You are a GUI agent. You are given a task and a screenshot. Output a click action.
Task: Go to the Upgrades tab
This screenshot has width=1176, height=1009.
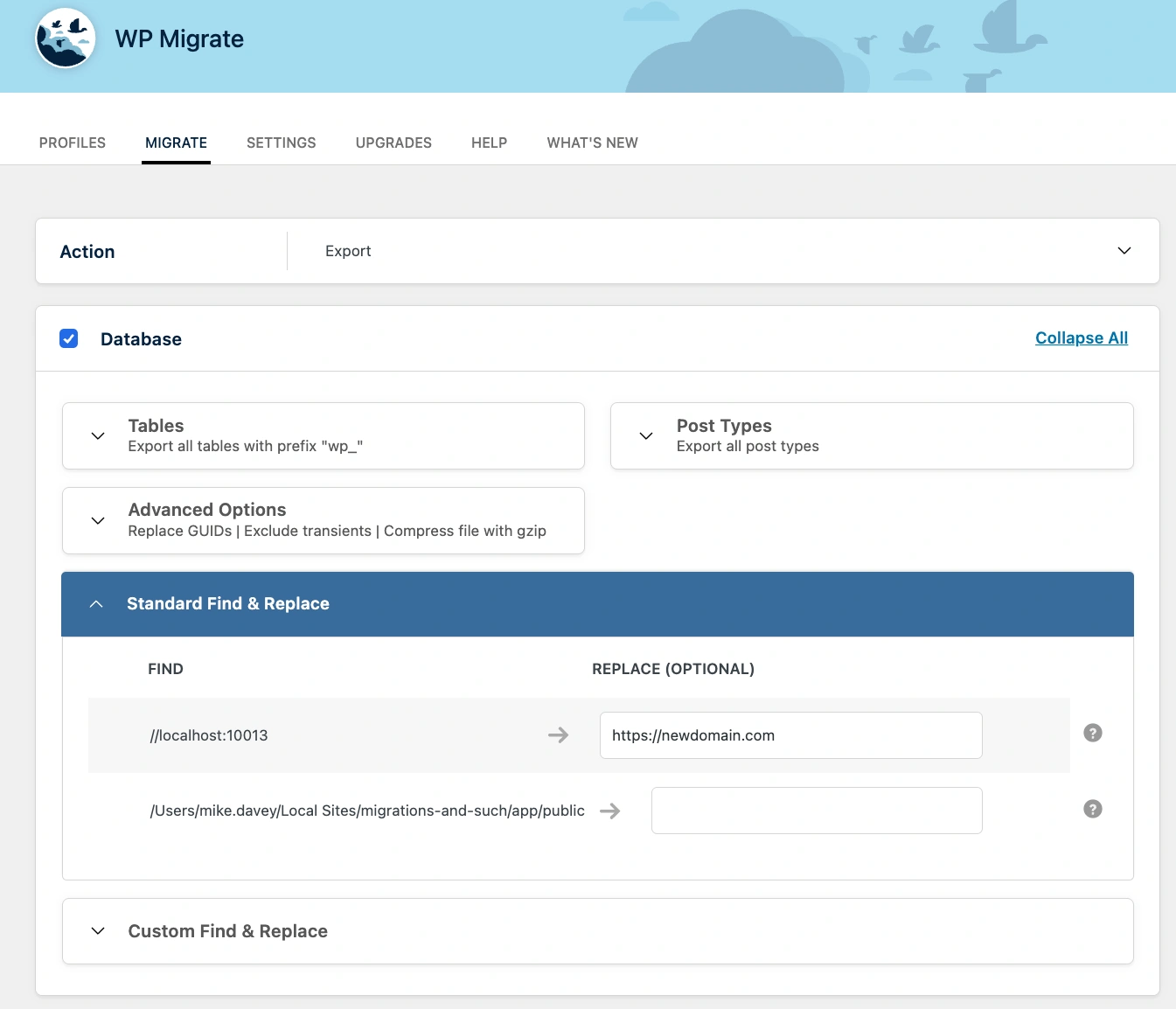pos(393,143)
